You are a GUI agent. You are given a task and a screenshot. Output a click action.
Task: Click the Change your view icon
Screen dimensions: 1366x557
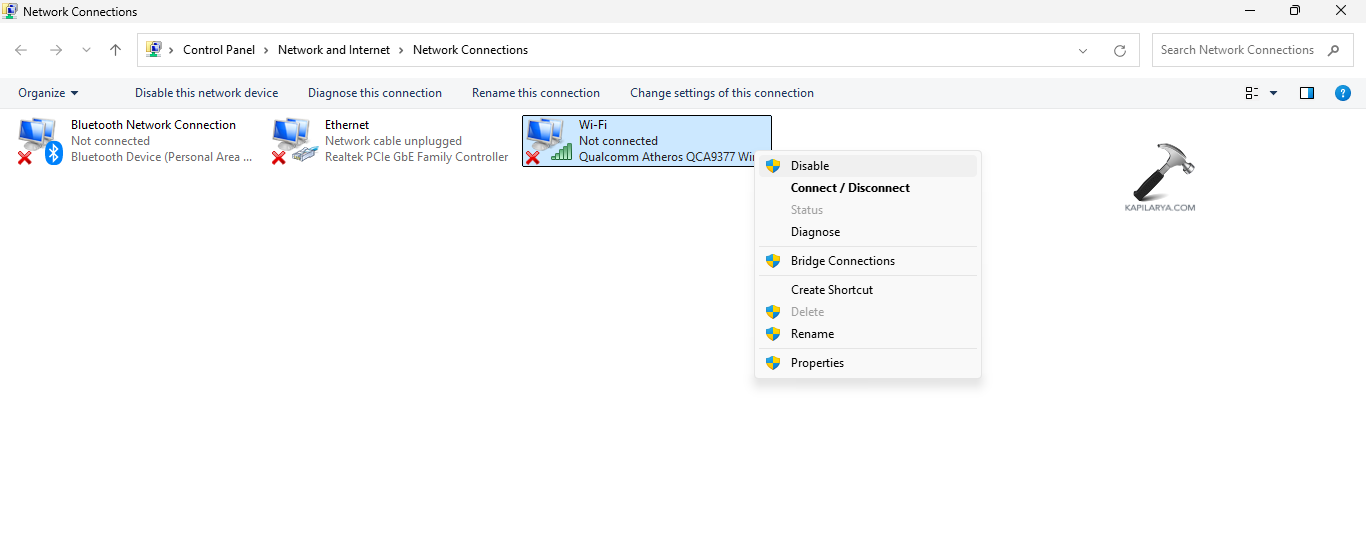[x=1252, y=93]
